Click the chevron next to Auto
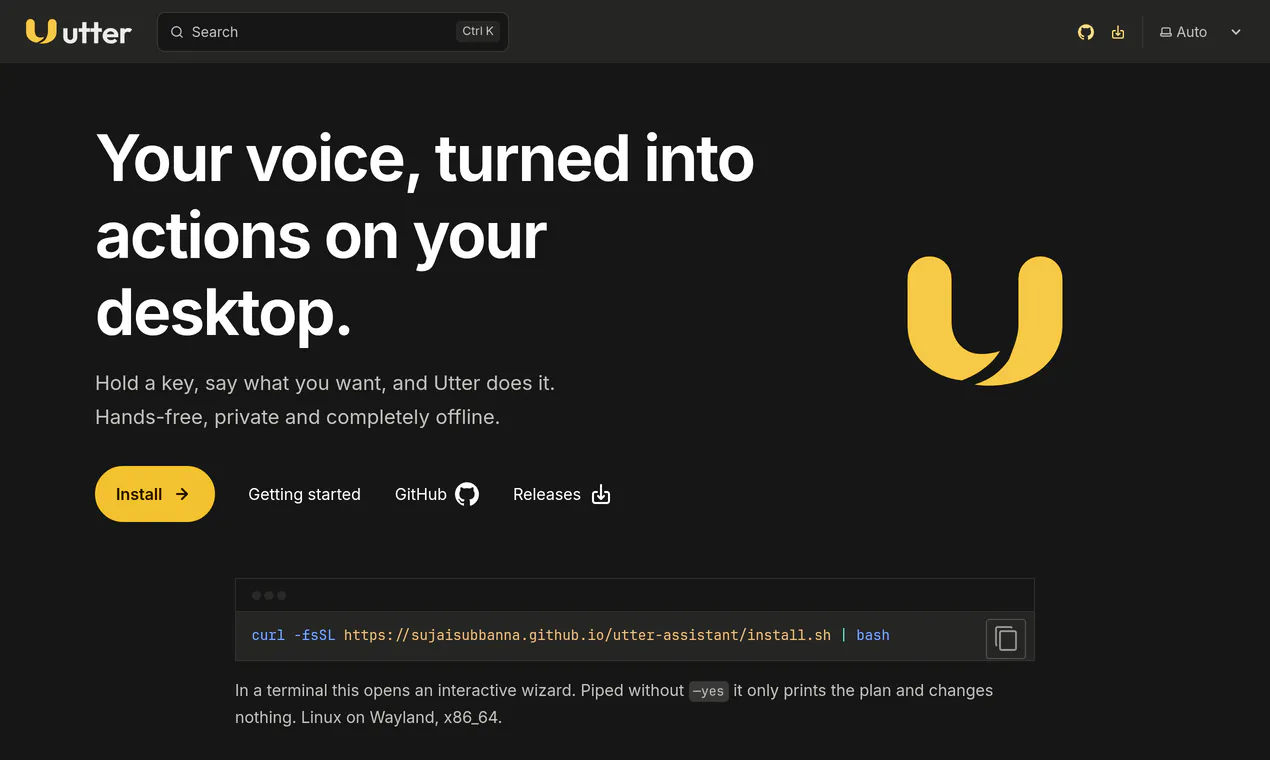Viewport: 1270px width, 760px height. 1236,32
